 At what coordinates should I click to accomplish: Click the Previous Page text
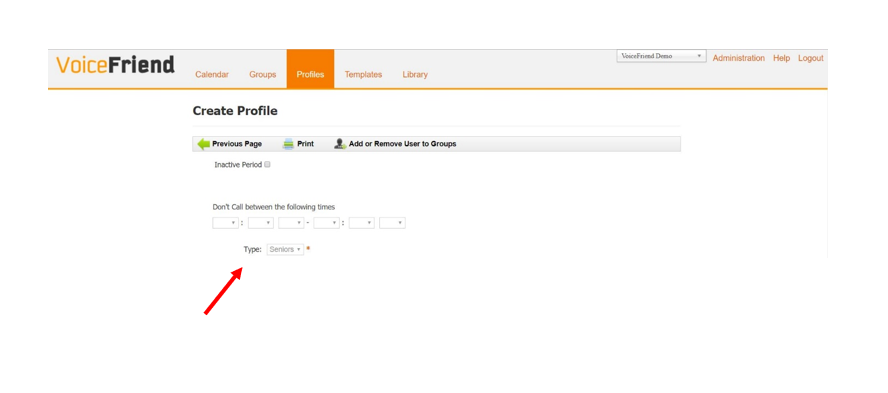[x=237, y=144]
